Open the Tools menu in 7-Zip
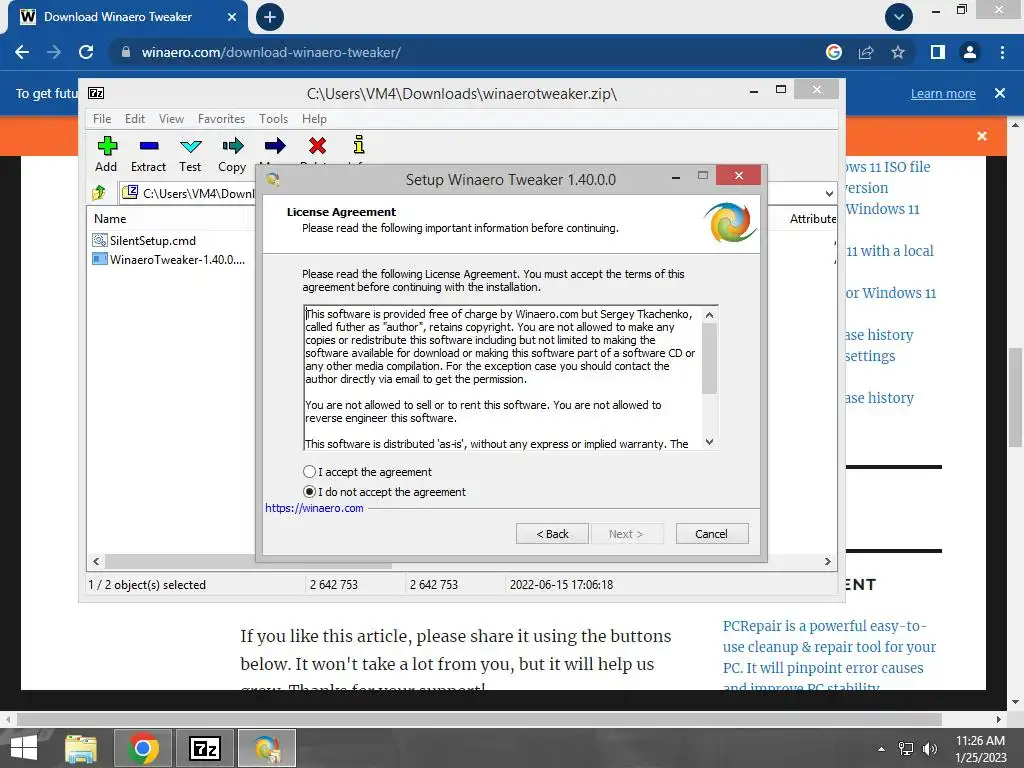The height and width of the screenshot is (768, 1024). 273,119
